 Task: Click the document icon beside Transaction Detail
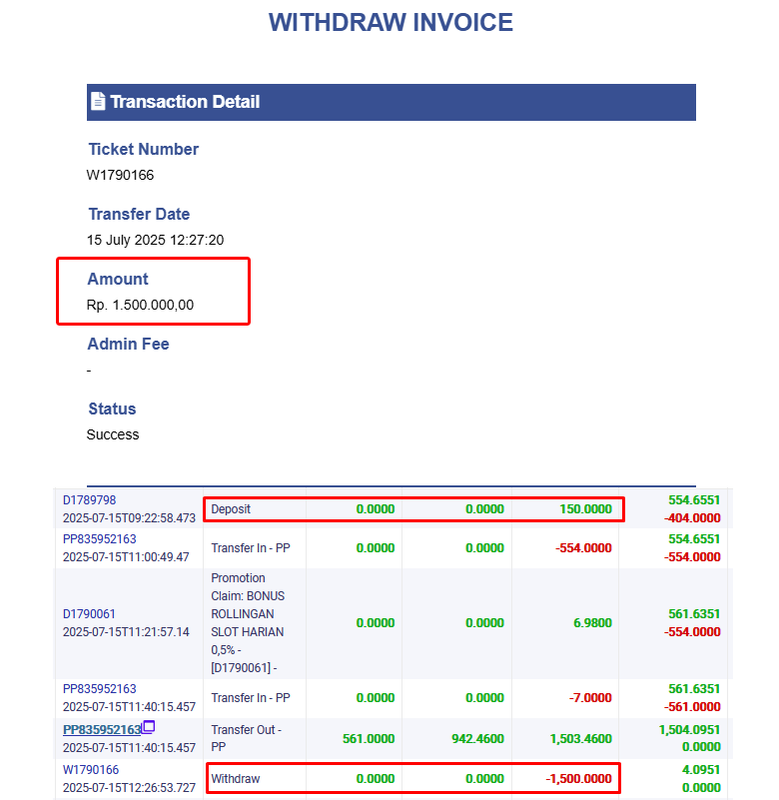97,101
